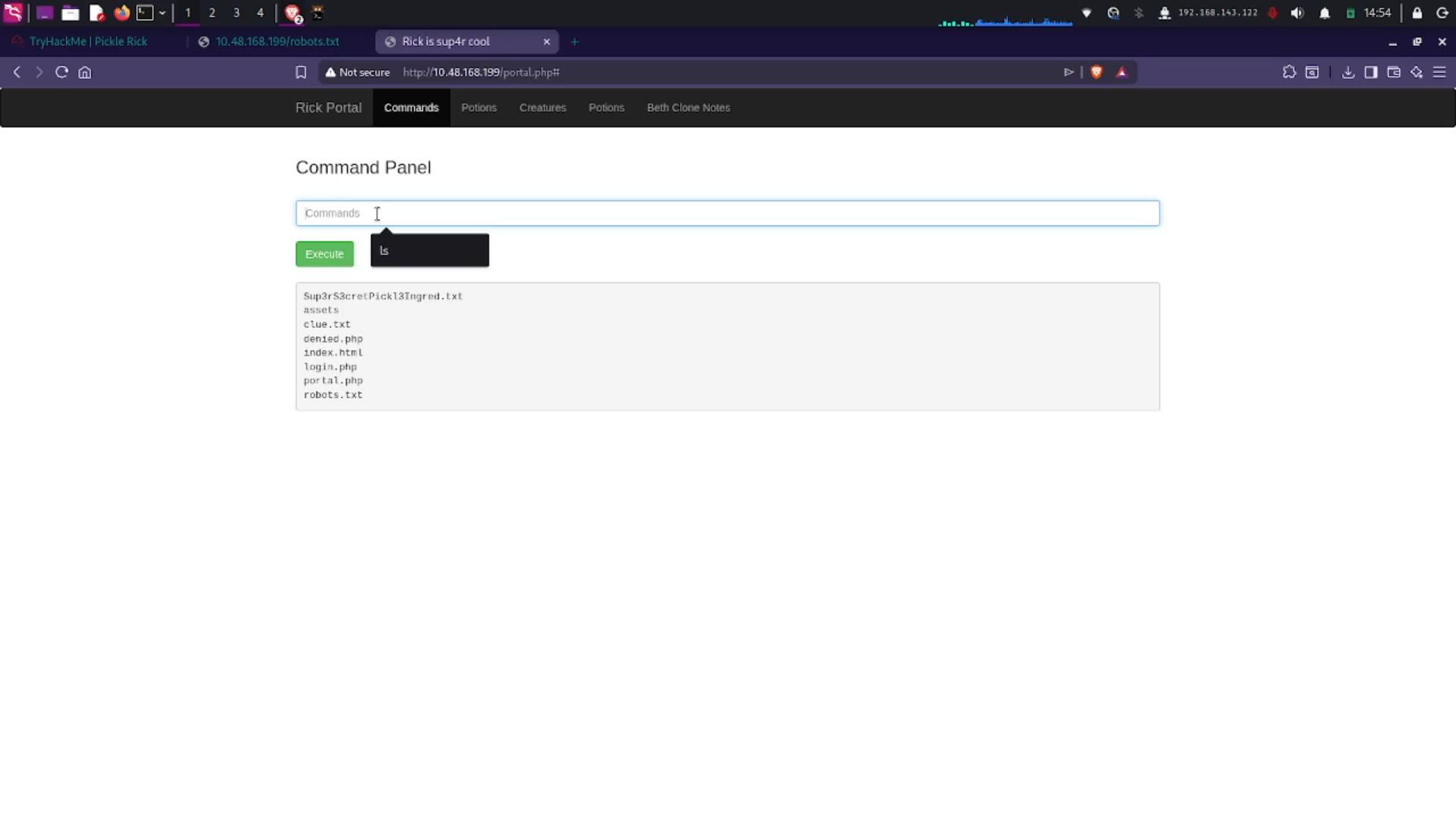Click the address bar URL
Screen dimensions: 1456x819
click(481, 72)
